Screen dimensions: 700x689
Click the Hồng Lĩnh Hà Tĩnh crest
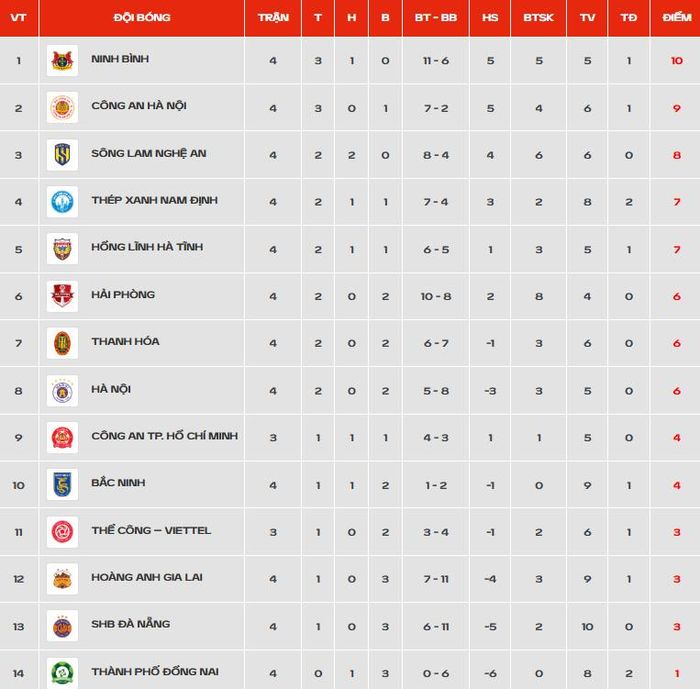(62, 249)
